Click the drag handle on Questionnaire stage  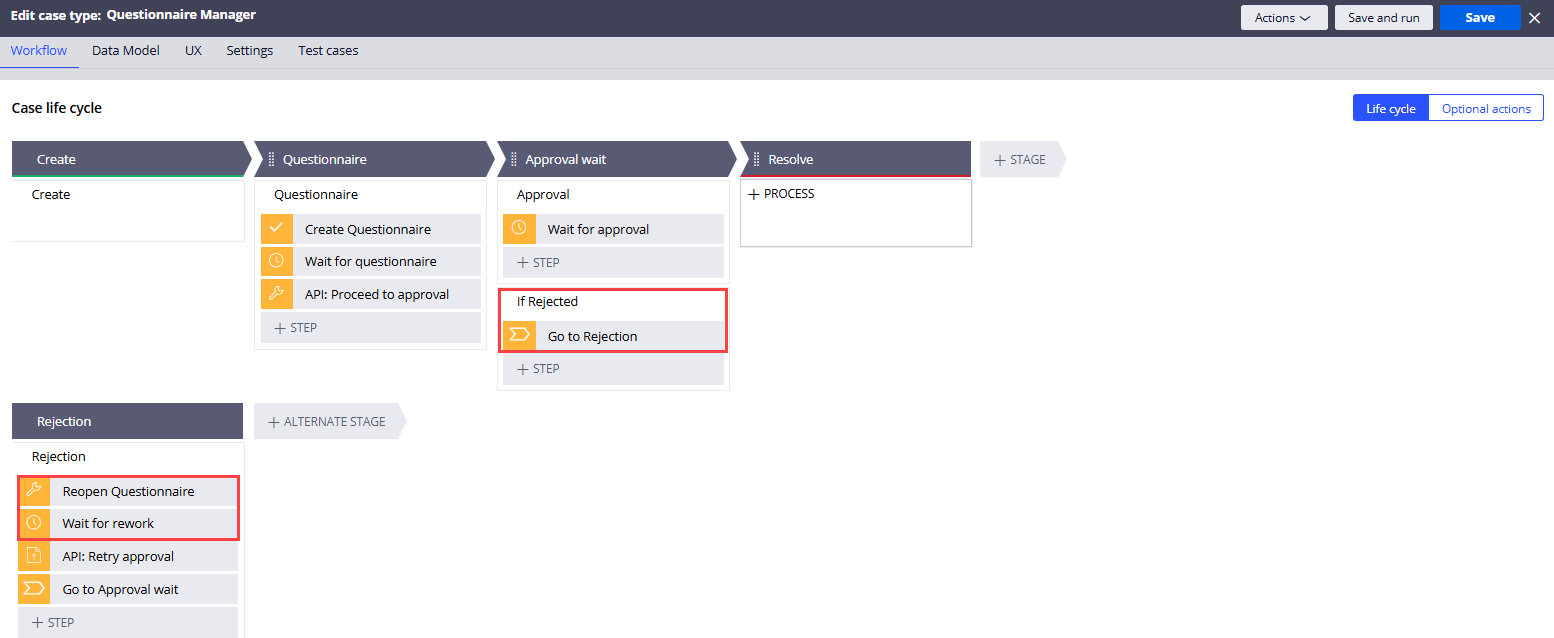coord(272,159)
